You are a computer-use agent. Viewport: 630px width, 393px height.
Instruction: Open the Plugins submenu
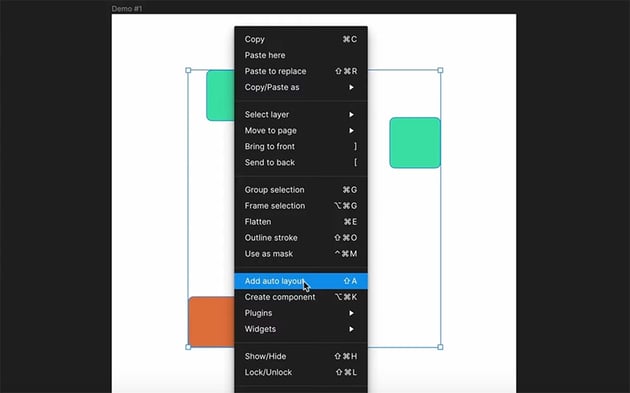(x=301, y=313)
